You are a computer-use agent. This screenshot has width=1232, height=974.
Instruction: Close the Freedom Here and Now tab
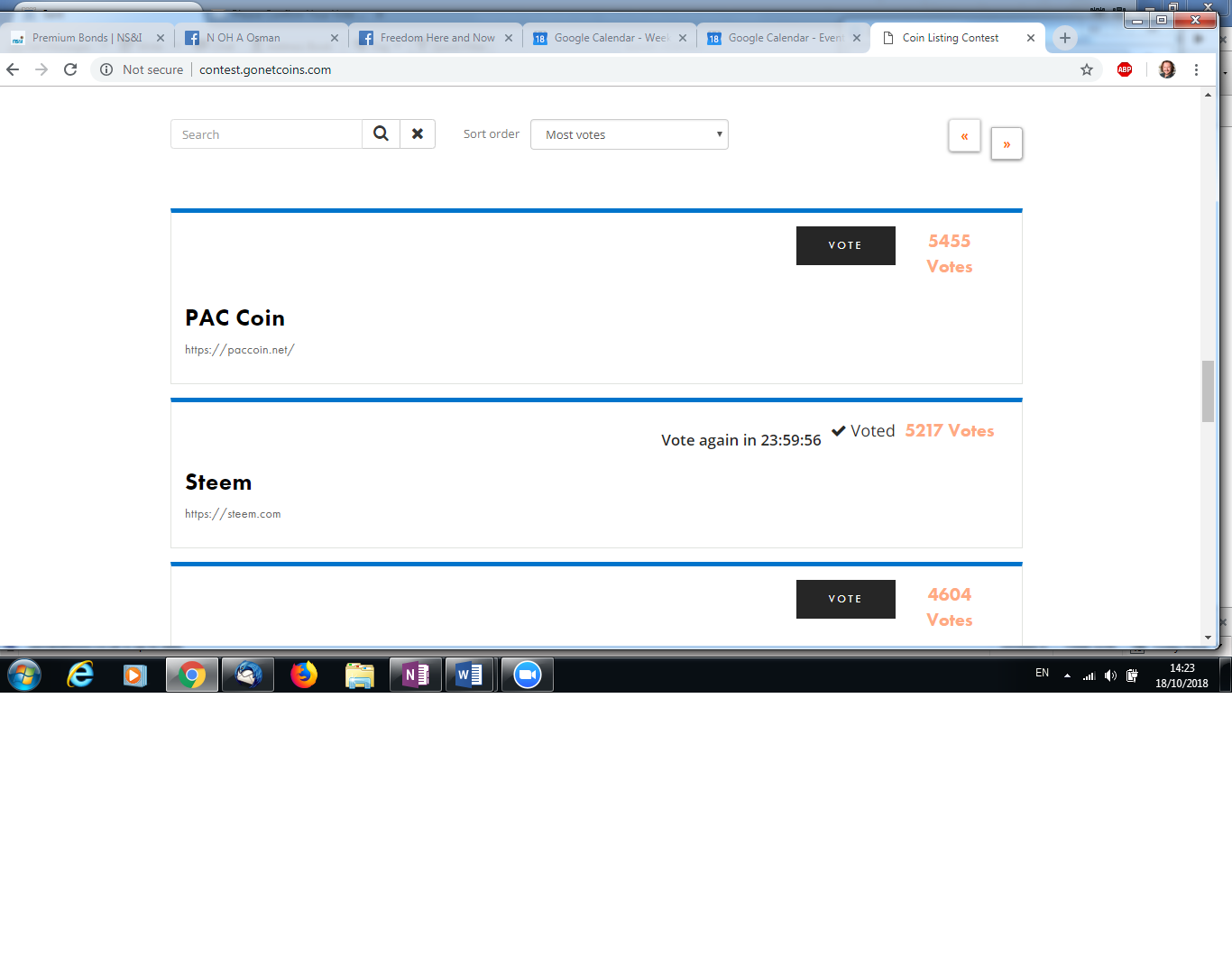click(509, 38)
